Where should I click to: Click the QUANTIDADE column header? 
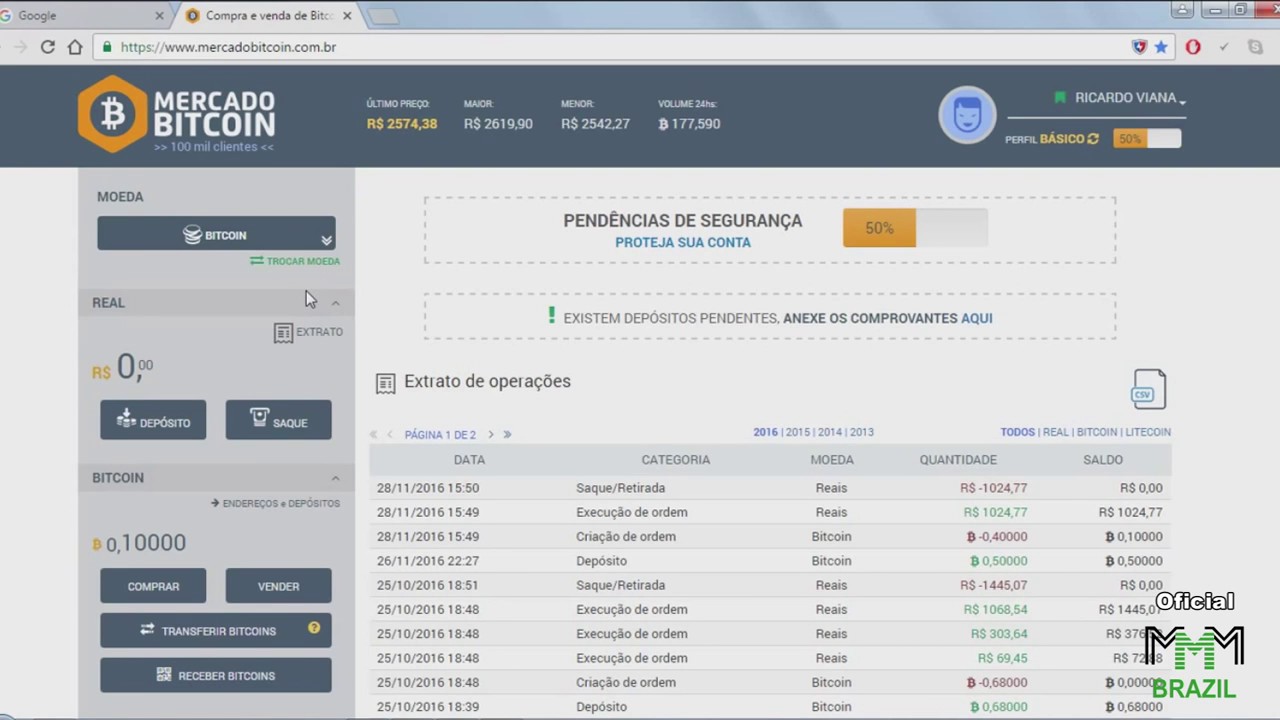click(958, 460)
